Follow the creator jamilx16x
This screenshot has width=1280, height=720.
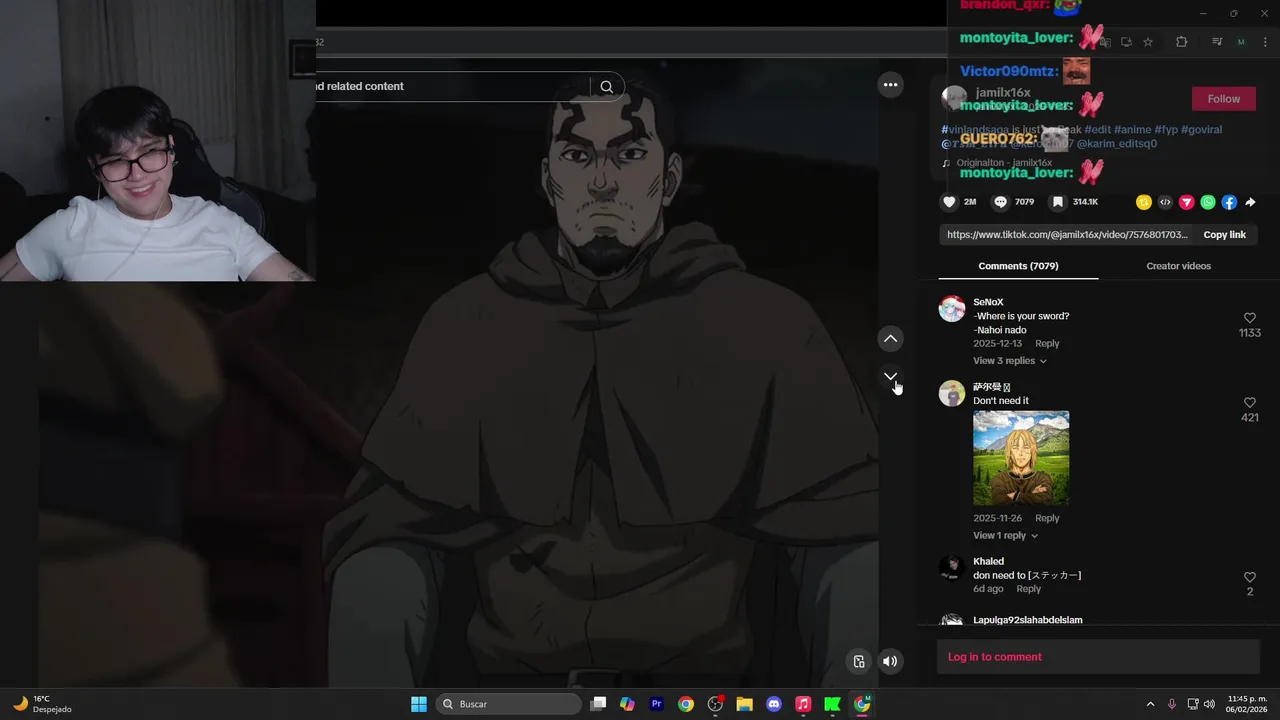(1223, 99)
